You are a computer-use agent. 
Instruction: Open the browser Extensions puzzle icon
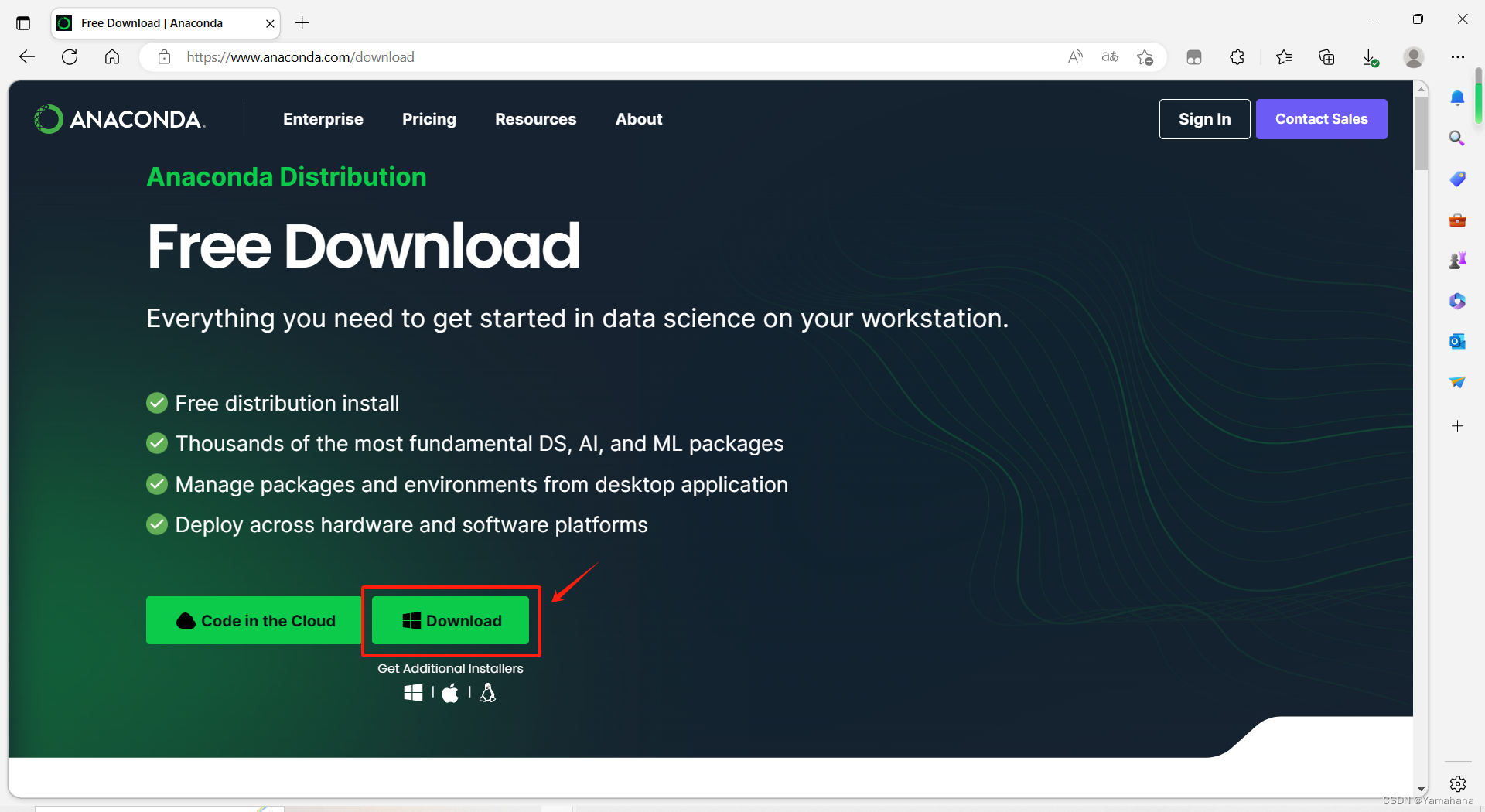[x=1237, y=56]
